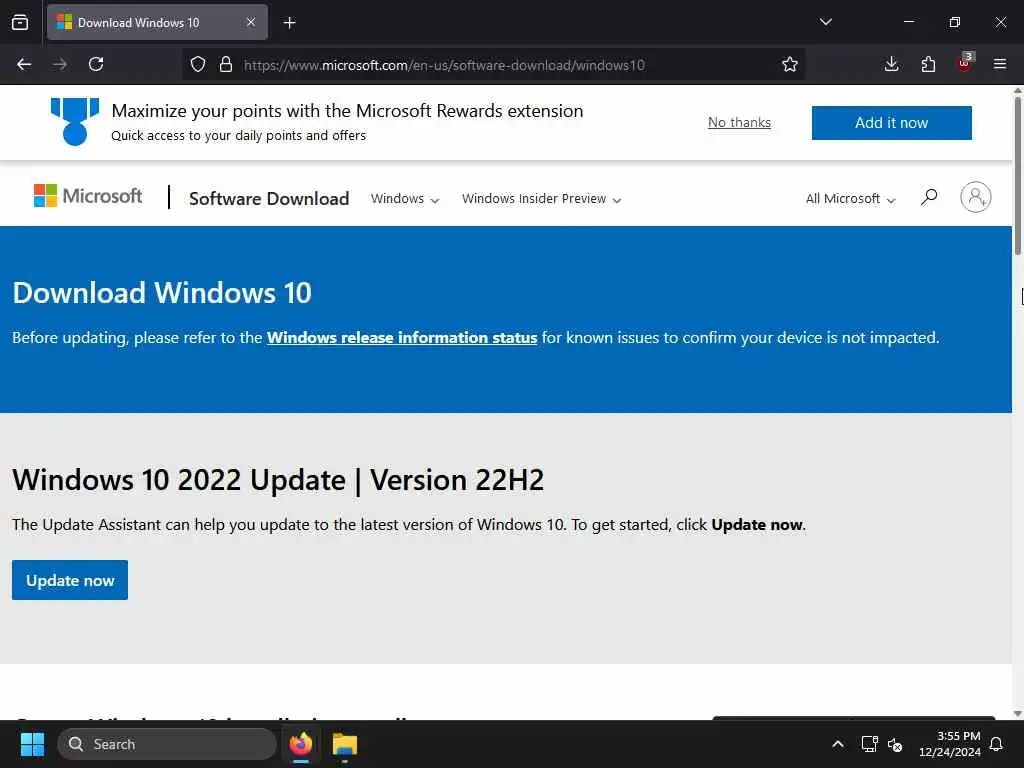This screenshot has height=768, width=1024.
Task: Close the Download Windows 10 tab
Action: [251, 22]
